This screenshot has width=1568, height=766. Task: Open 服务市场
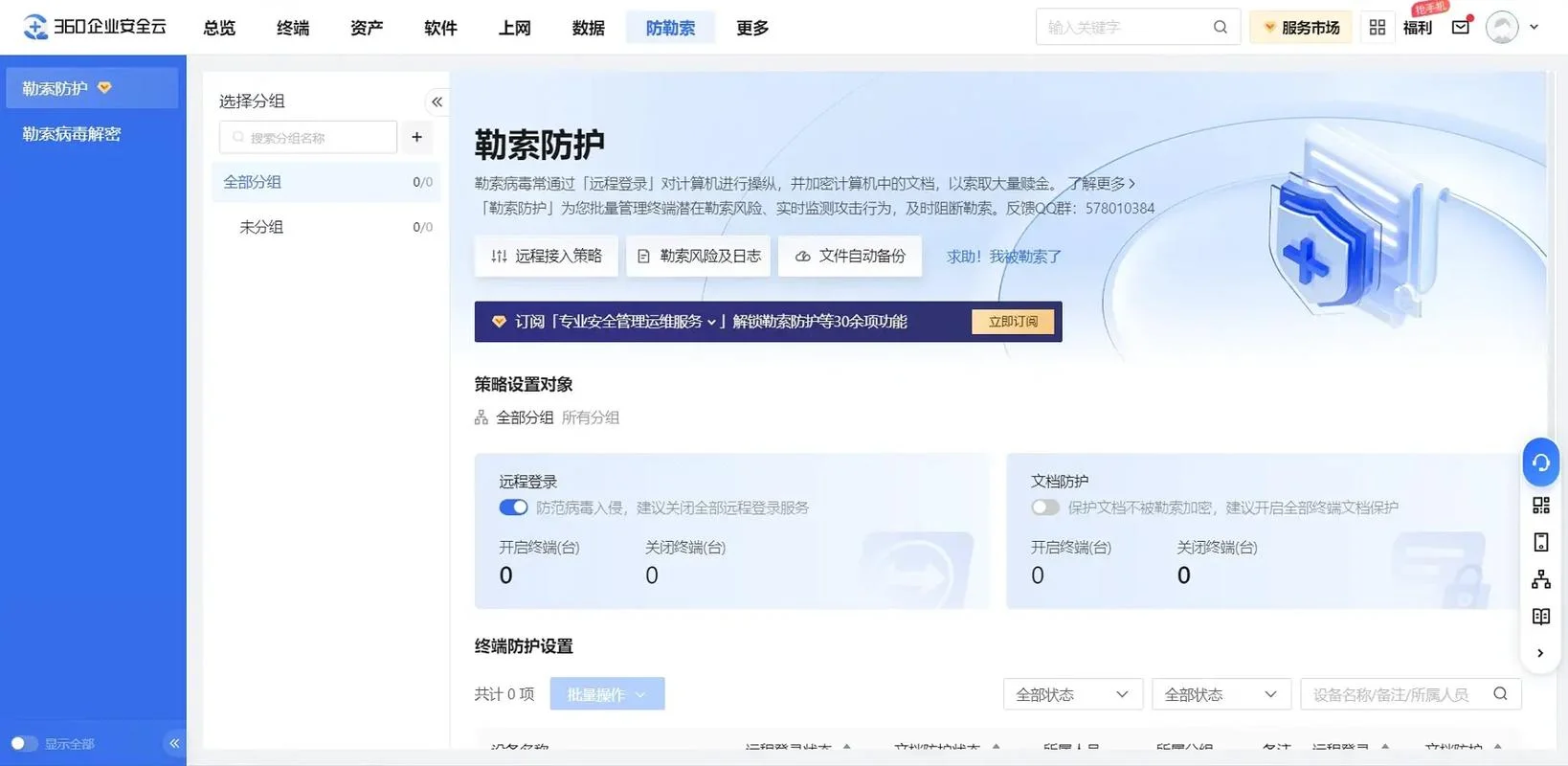[x=1301, y=27]
